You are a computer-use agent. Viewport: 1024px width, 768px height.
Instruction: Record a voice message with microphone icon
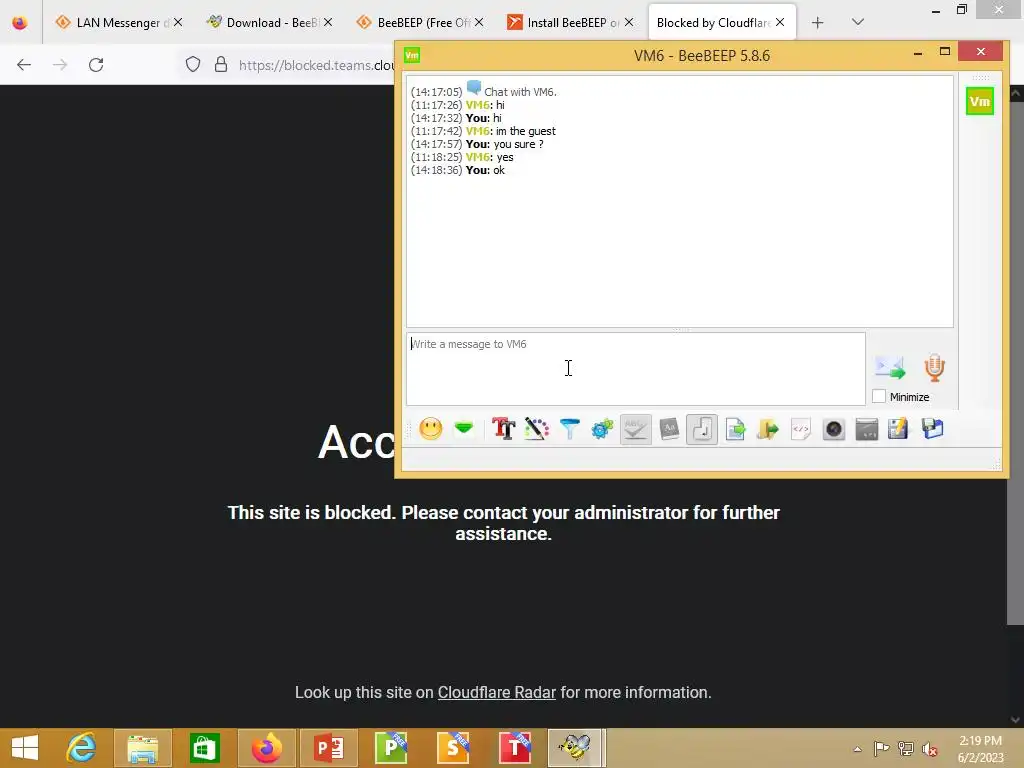pos(935,368)
